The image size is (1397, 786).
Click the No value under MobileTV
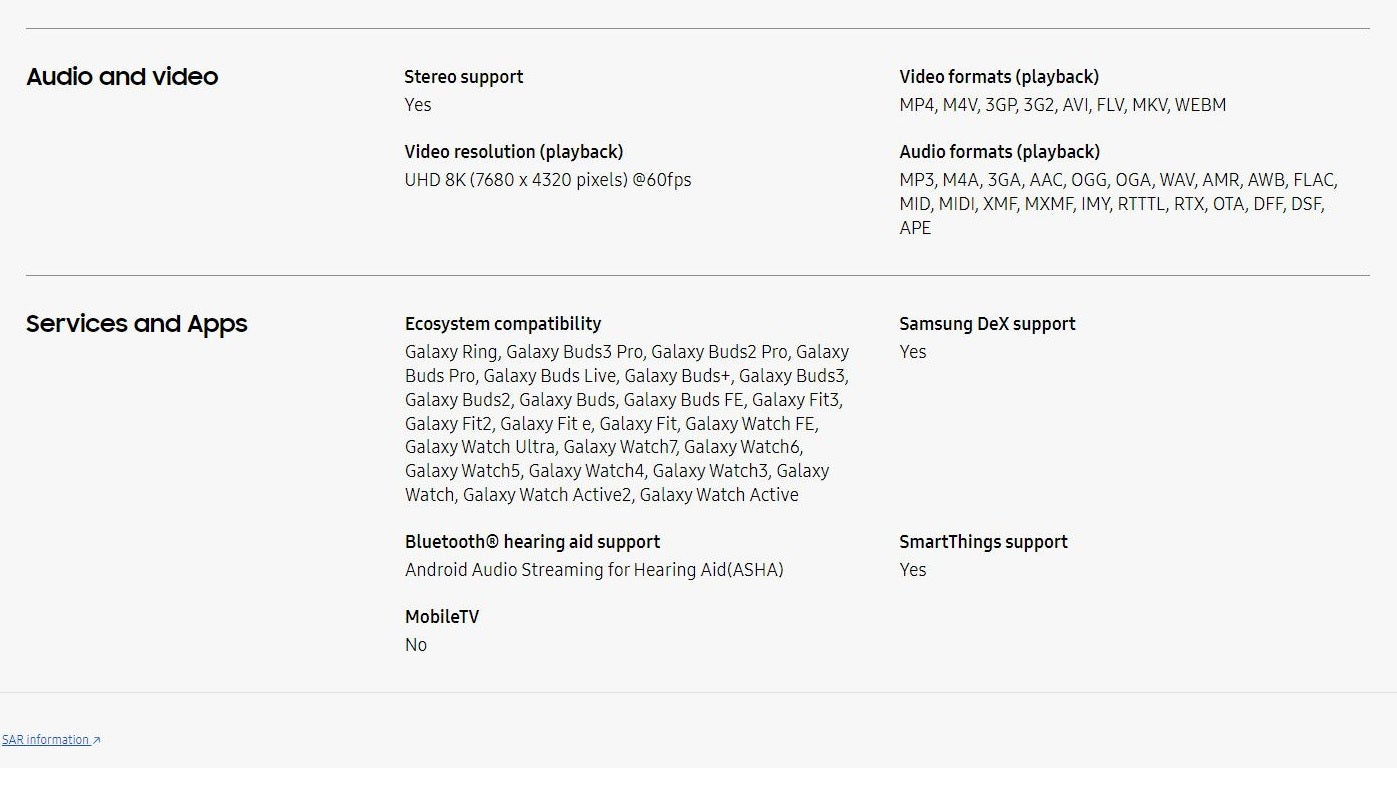(416, 645)
